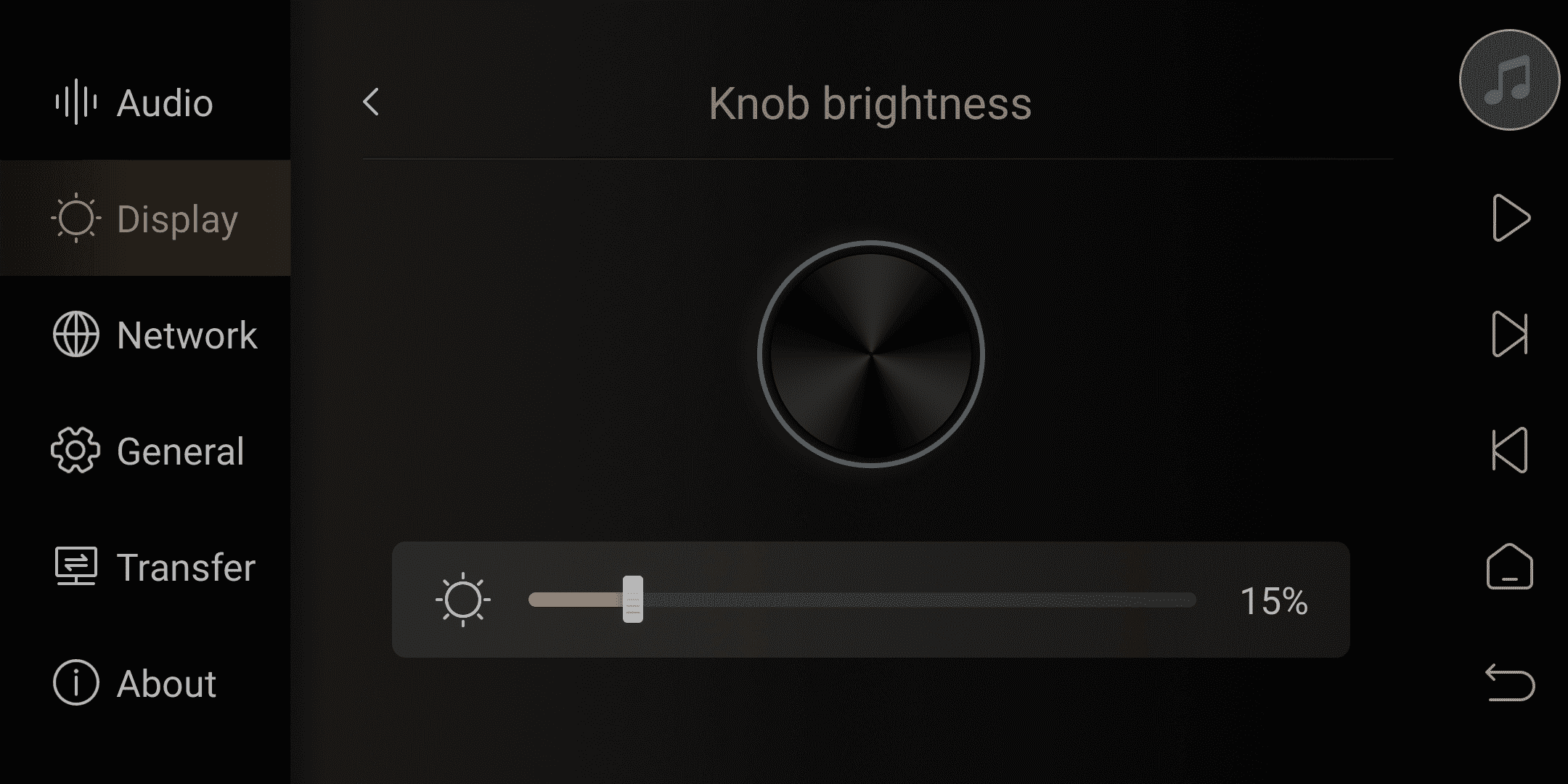Image resolution: width=1568 pixels, height=784 pixels.
Task: Go back using the chevron beside Knob brightness
Action: click(x=371, y=102)
